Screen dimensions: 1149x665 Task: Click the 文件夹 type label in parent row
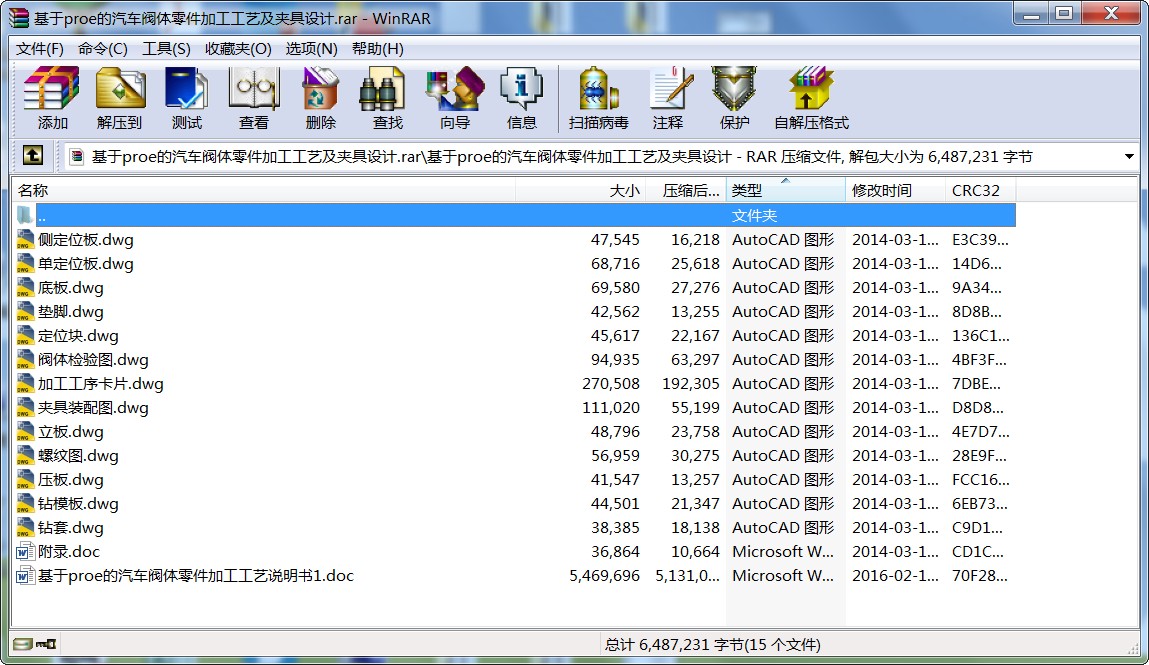754,215
